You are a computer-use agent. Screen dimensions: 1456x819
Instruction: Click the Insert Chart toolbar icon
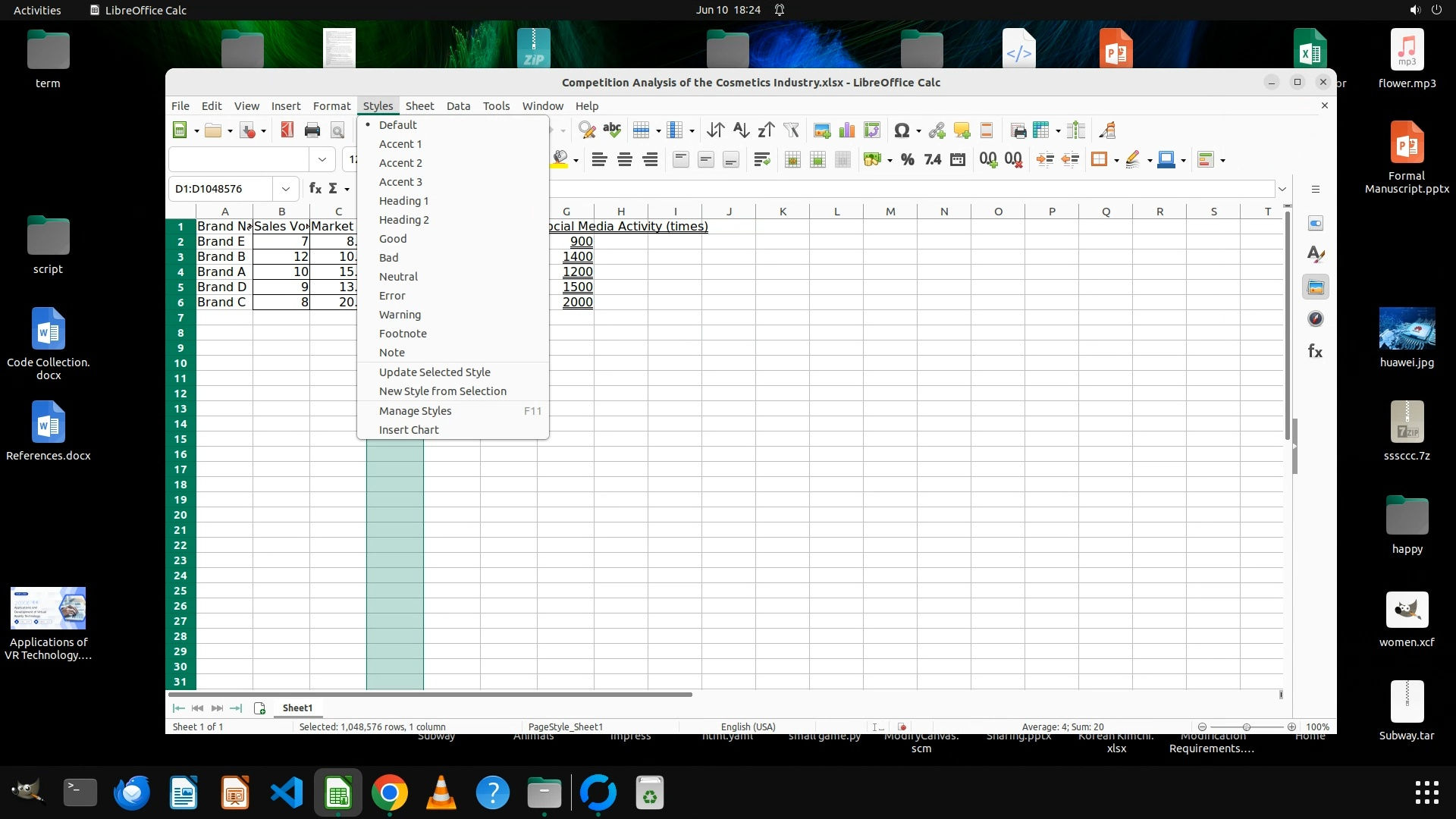(x=847, y=130)
